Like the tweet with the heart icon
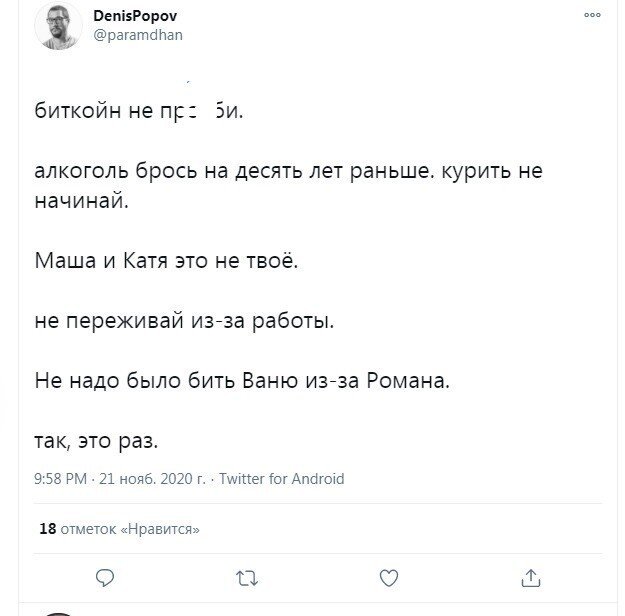 (389, 577)
